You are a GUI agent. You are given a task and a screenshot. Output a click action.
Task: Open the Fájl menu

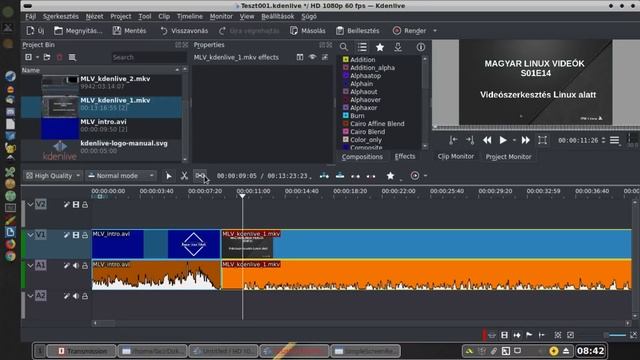(31, 17)
